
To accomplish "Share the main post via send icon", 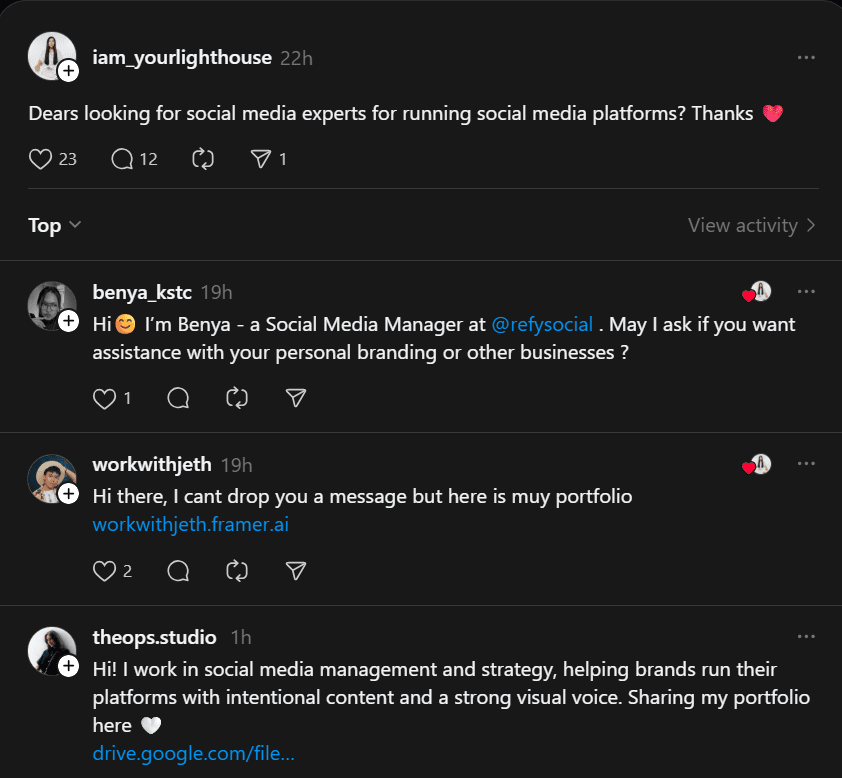I will [260, 159].
